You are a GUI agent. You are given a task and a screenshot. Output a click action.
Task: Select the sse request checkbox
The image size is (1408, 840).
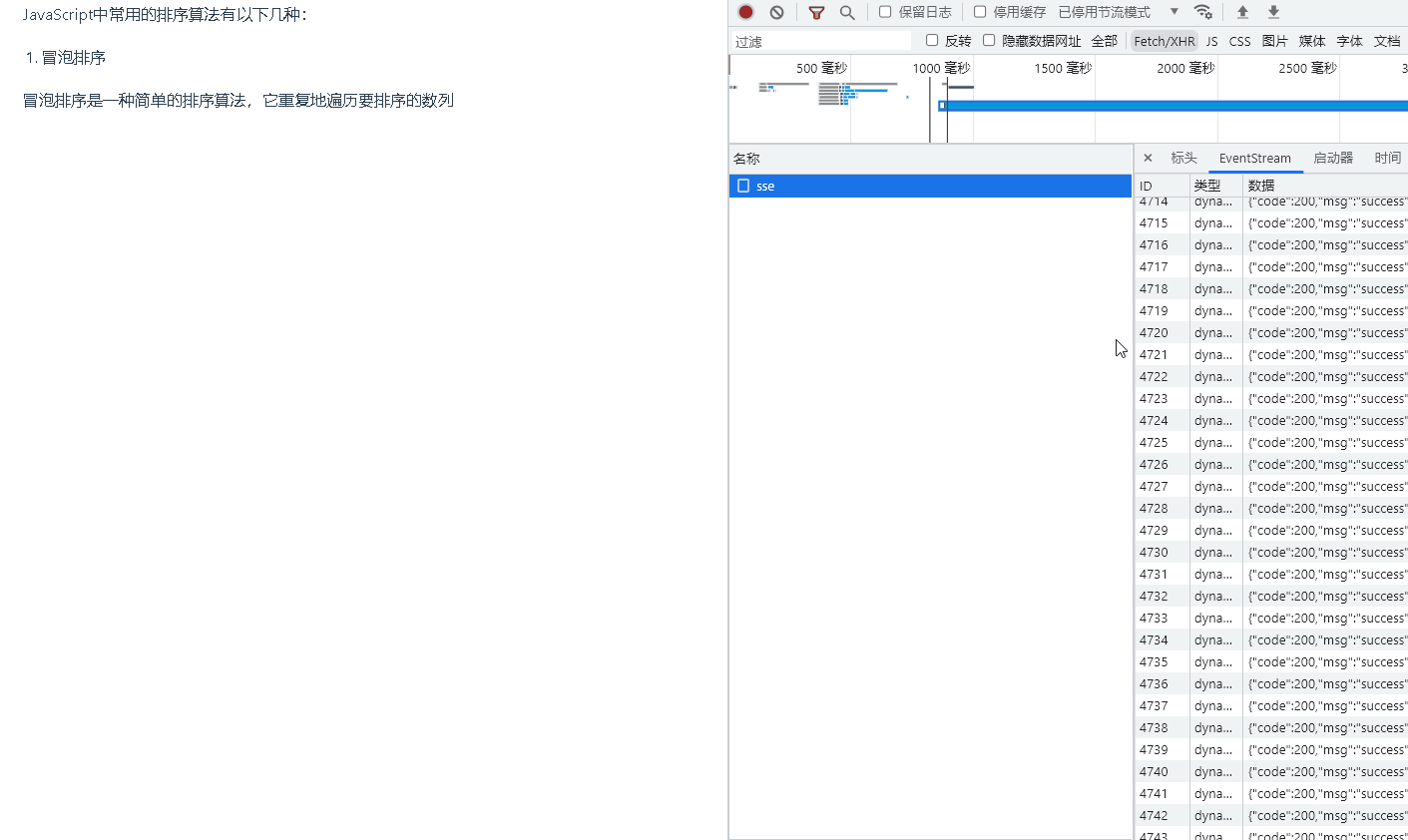[x=743, y=186]
